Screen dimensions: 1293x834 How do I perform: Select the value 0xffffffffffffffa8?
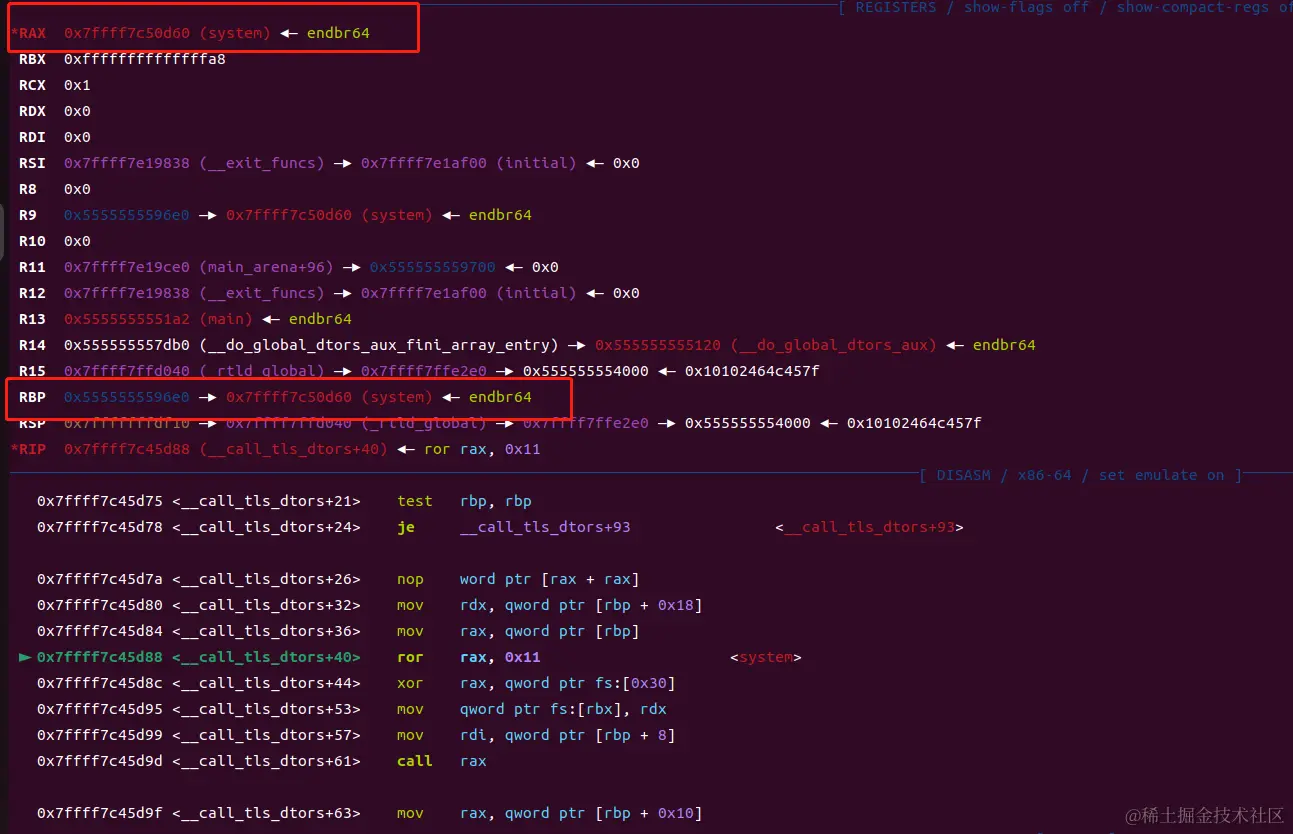(x=145, y=59)
